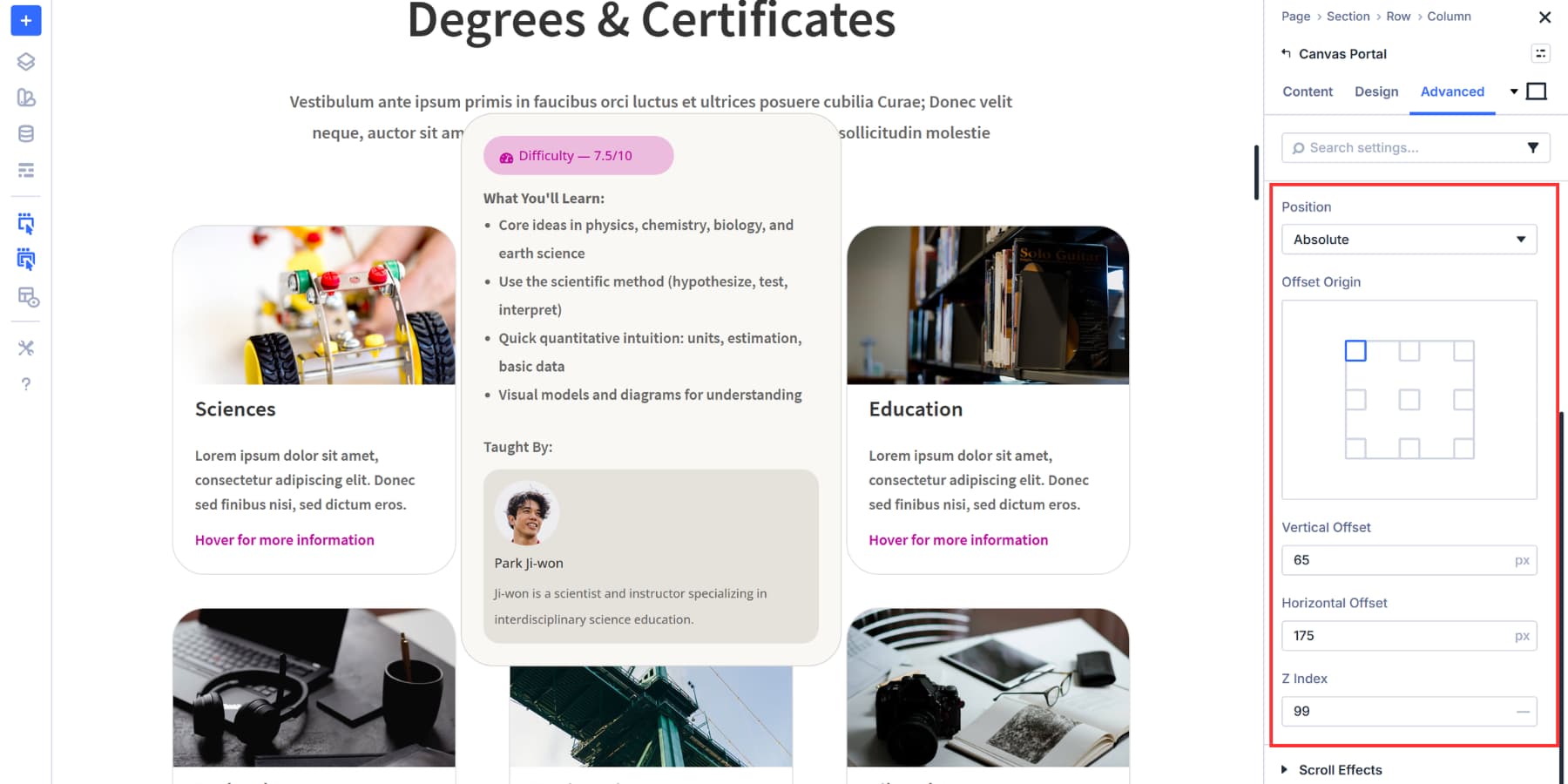Switch to the Content tab
This screenshot has height=784, width=1568.
[1308, 91]
